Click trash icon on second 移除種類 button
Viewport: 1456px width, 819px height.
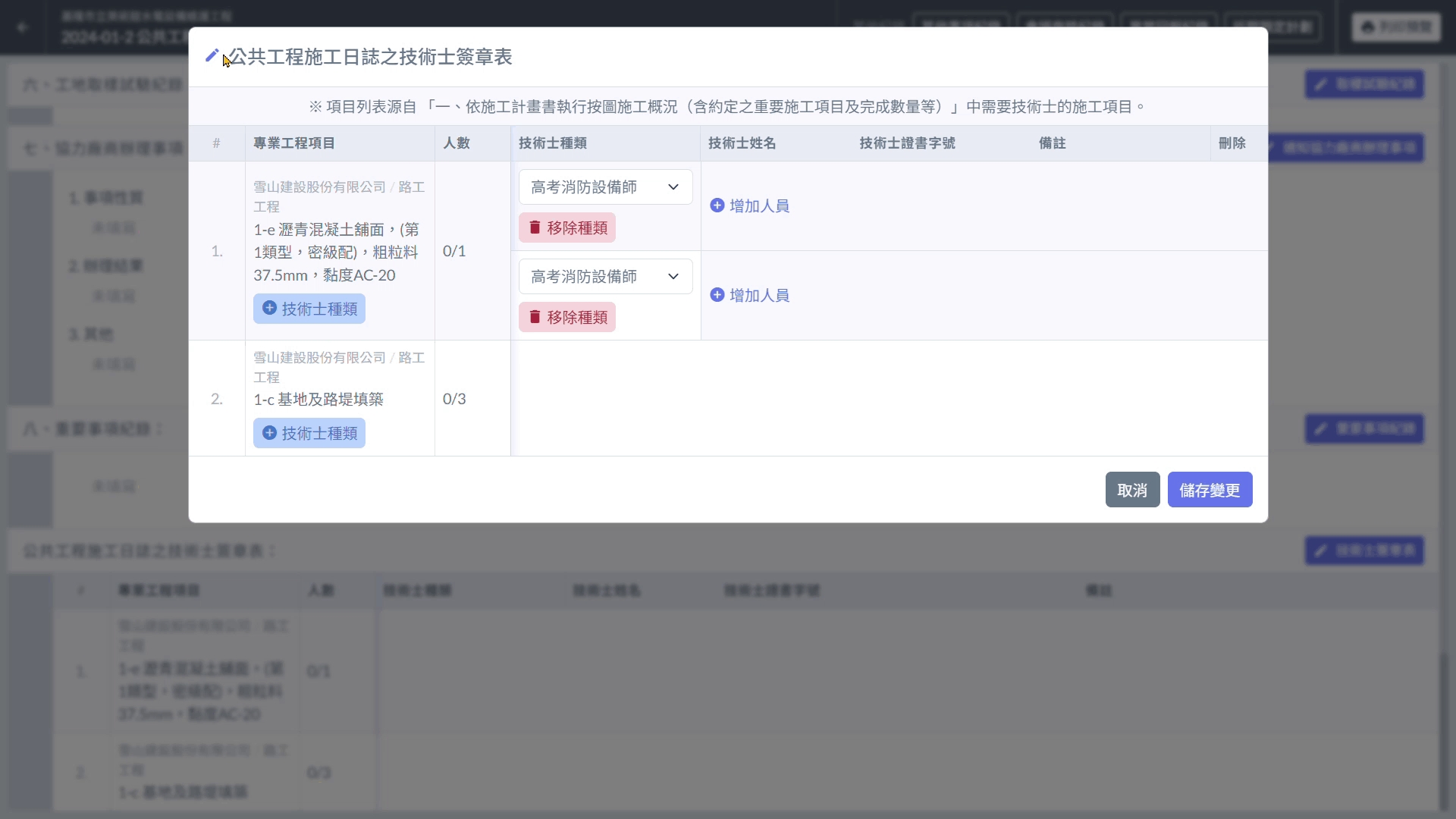[535, 317]
